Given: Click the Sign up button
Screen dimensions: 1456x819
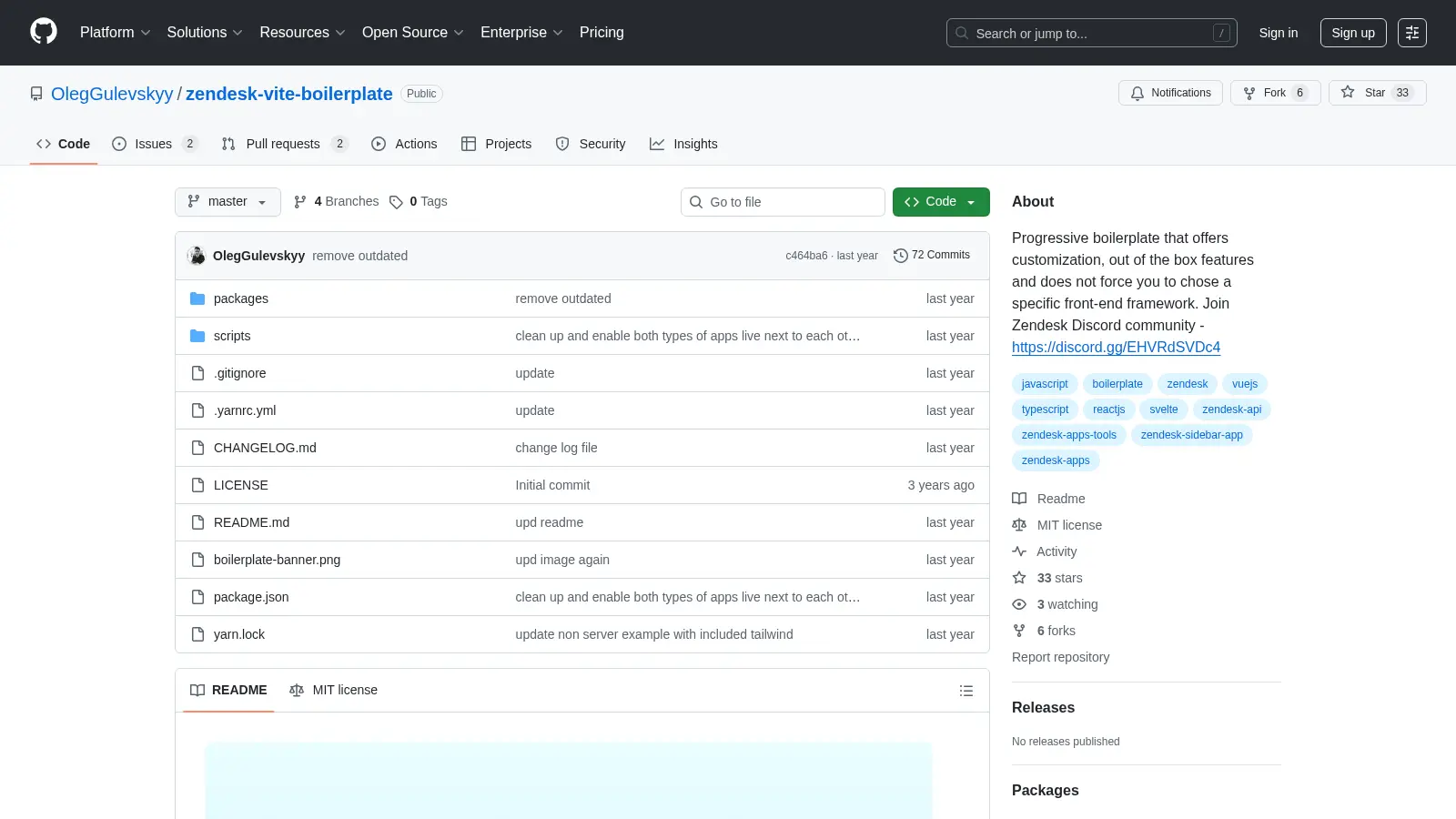Looking at the screenshot, I should [1353, 33].
